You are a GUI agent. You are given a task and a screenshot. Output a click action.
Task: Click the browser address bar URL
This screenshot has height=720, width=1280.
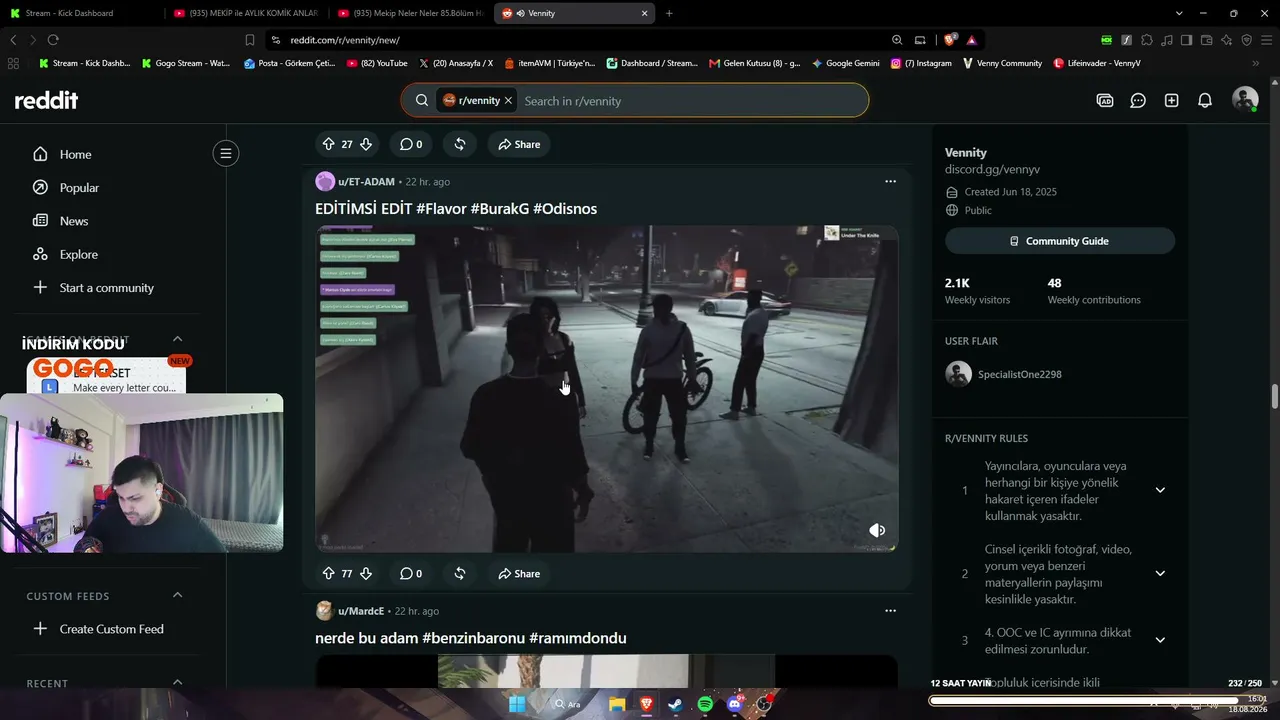tap(345, 40)
